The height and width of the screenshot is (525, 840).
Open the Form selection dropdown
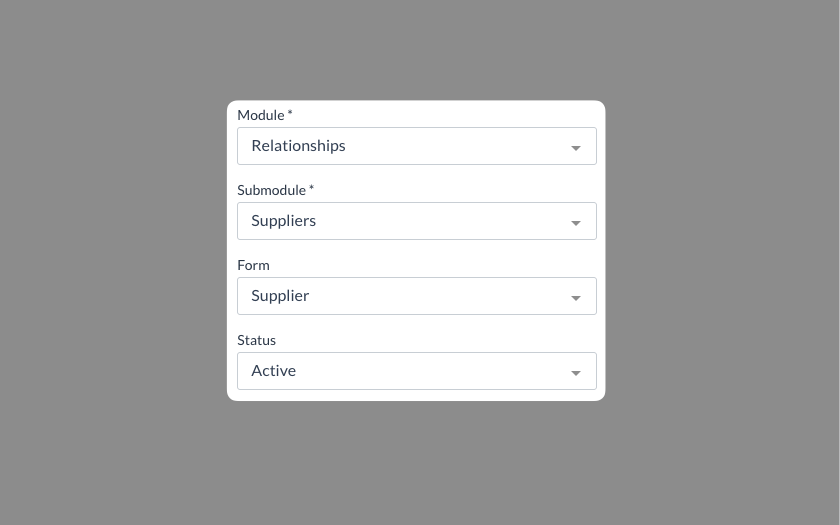(x=416, y=296)
